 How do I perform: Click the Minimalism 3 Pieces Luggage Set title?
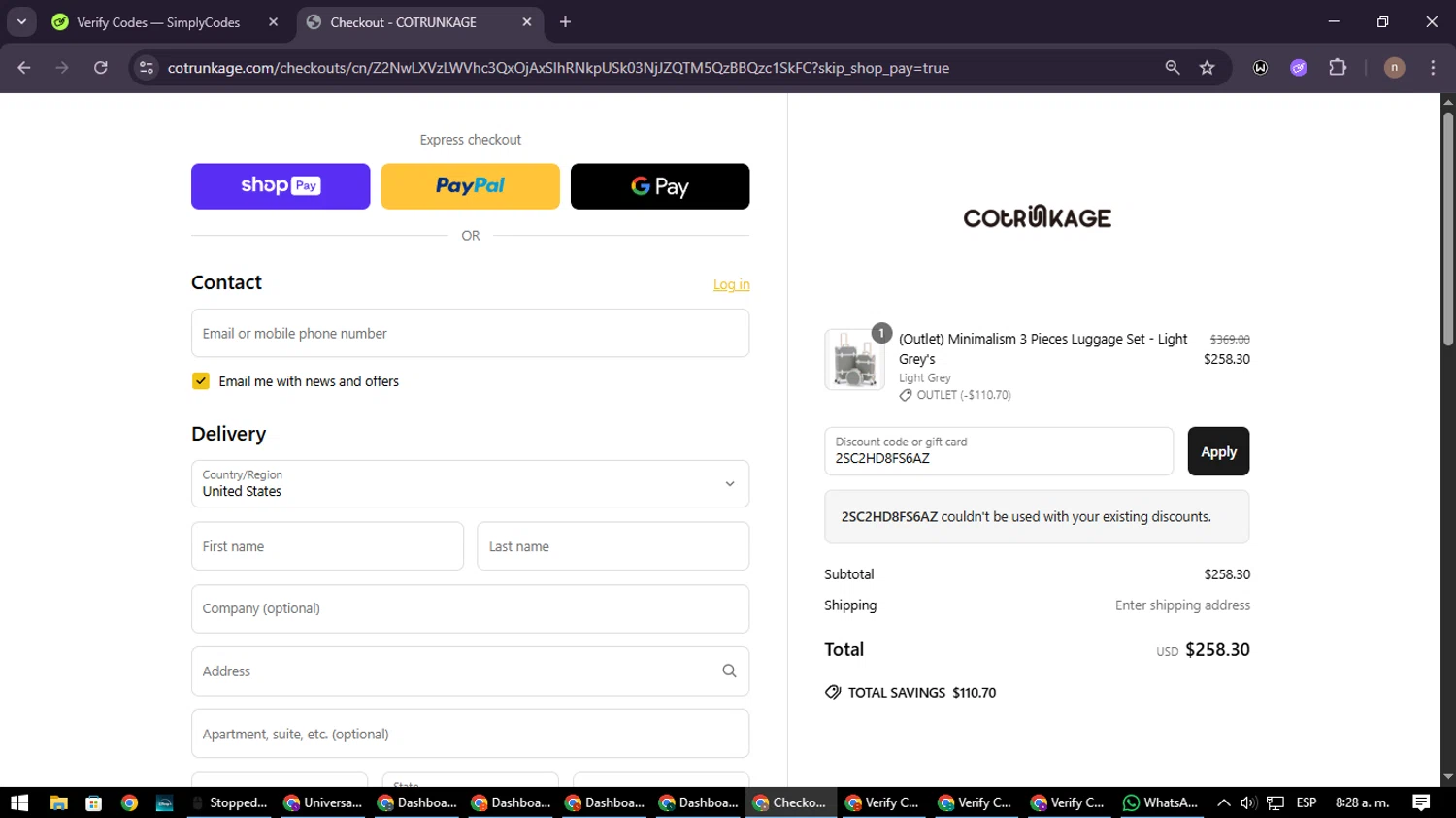click(x=1043, y=348)
